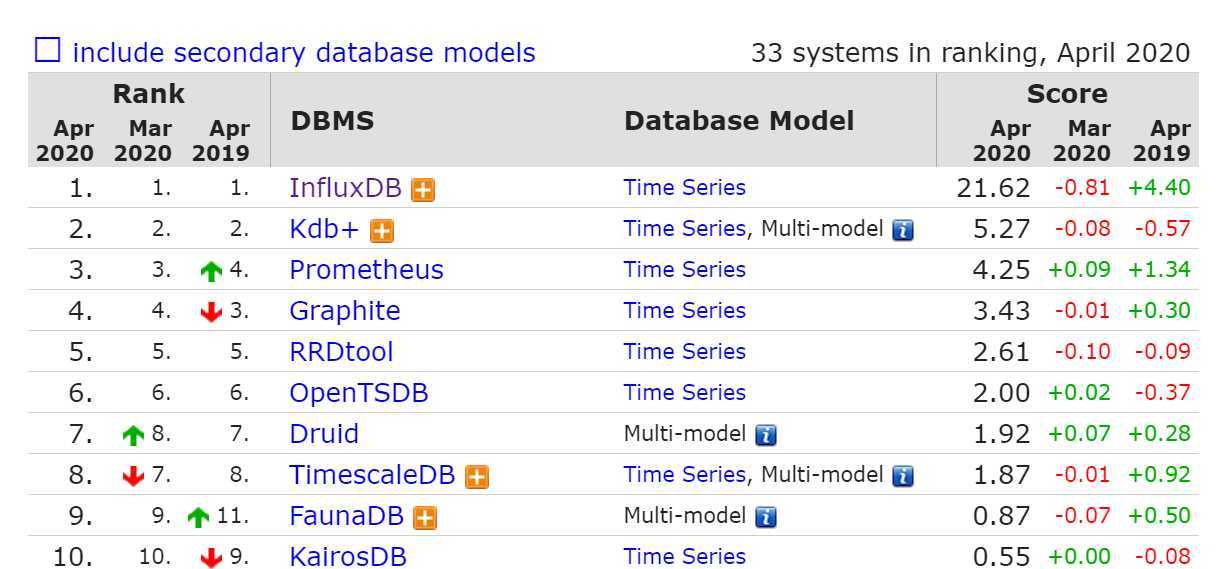This screenshot has width=1218, height=569.
Task: Click Time Series model in KairosDB row
Action: [684, 556]
